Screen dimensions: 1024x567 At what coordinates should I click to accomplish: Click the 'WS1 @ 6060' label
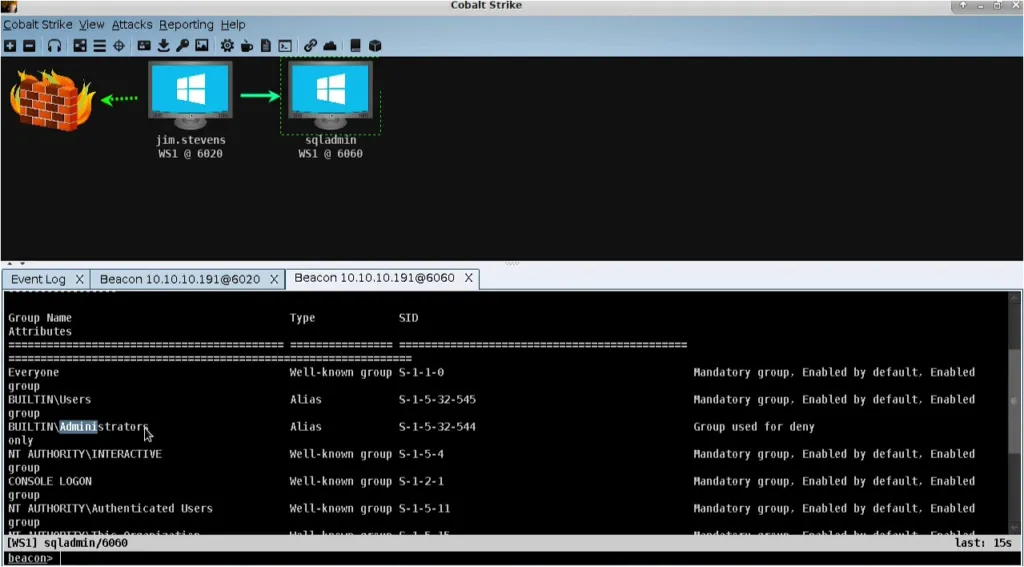(330, 154)
